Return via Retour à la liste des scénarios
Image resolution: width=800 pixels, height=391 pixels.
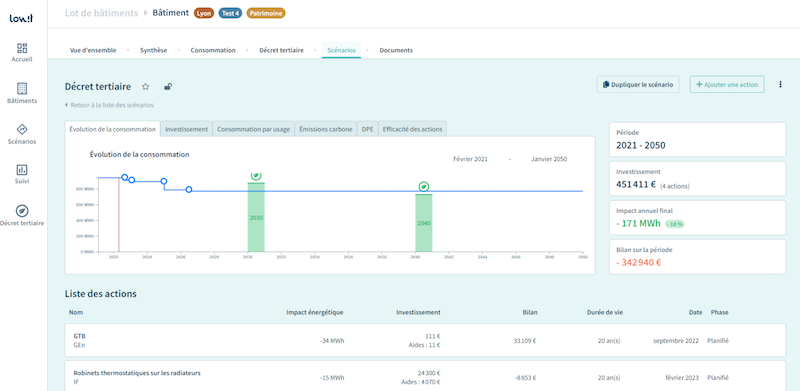coord(109,105)
